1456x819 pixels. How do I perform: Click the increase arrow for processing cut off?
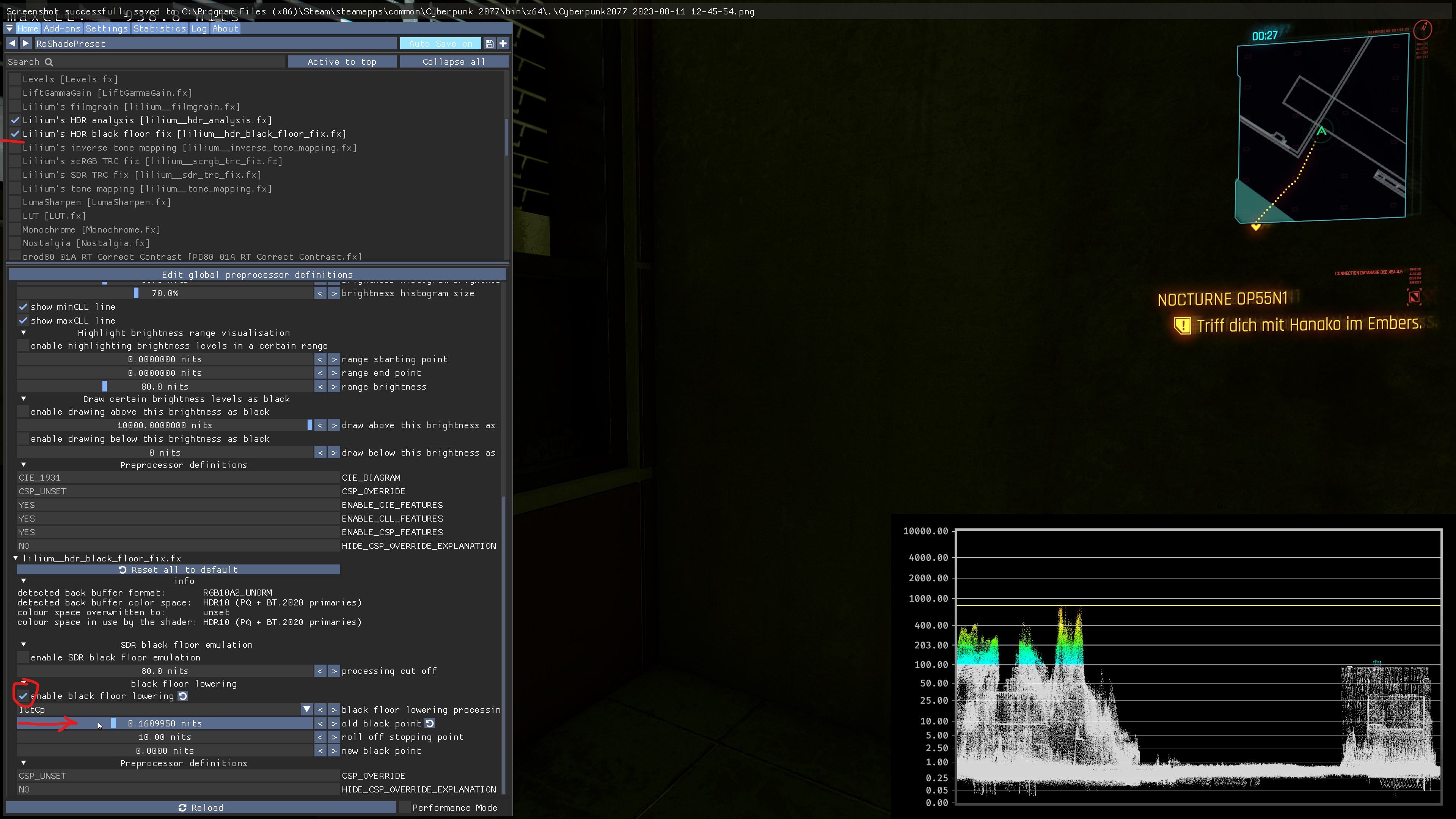tap(334, 671)
